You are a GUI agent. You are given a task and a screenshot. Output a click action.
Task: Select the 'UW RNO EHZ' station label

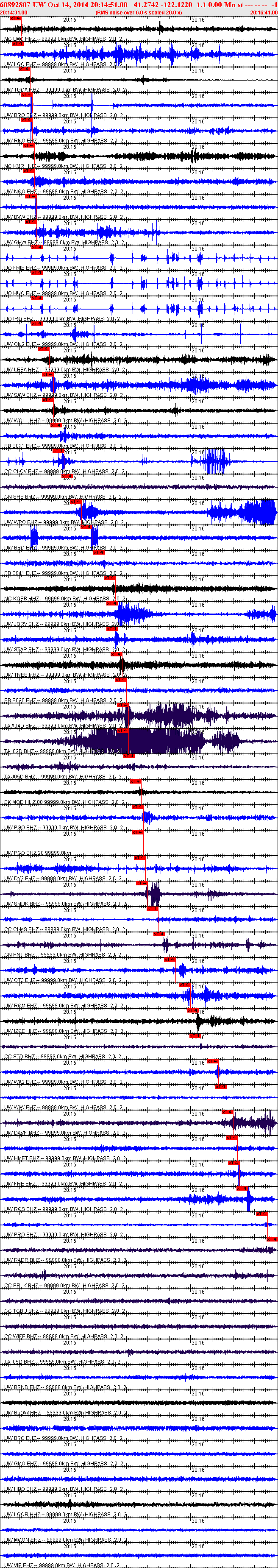(20, 141)
